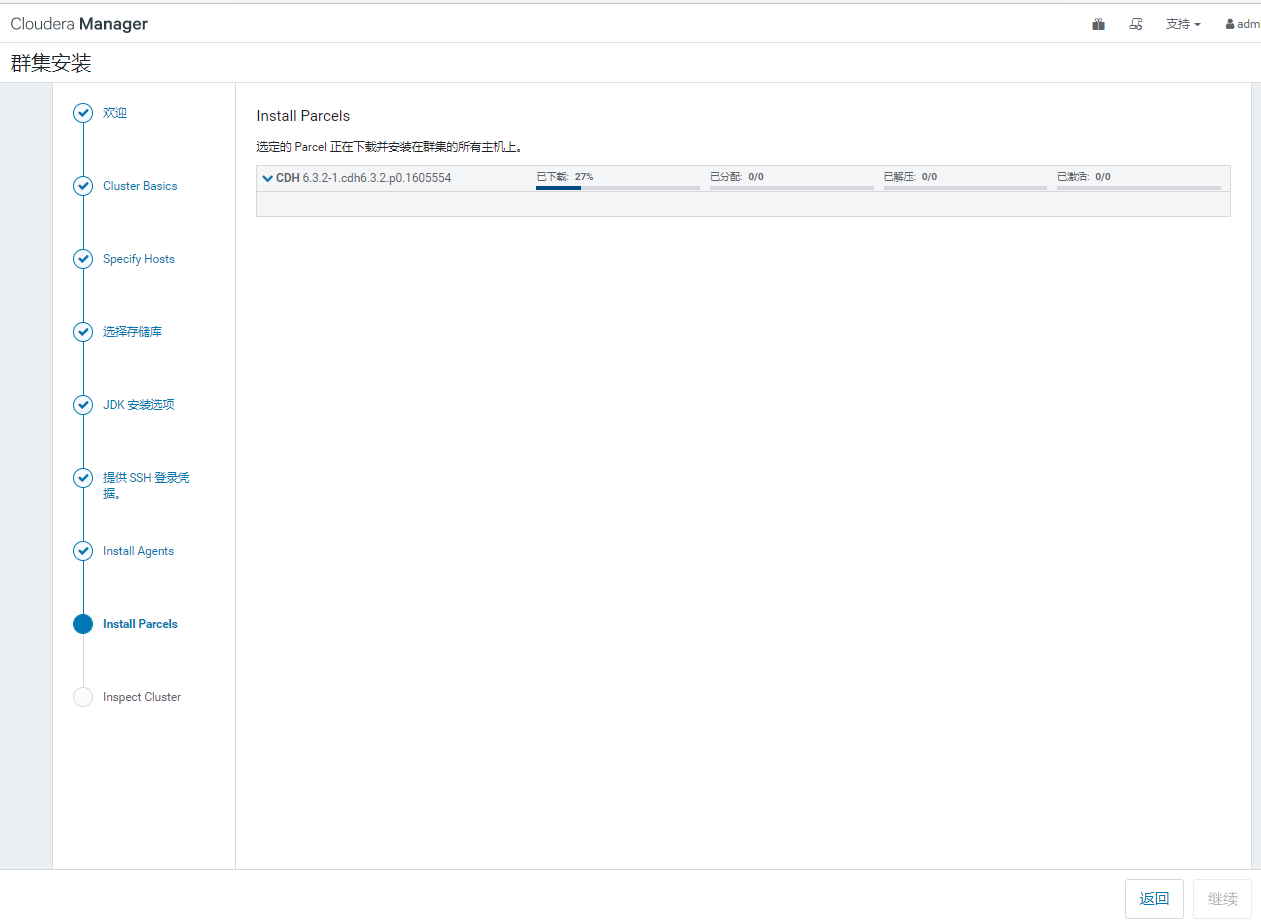Open the admin user menu
1261x922 pixels.
point(1243,24)
